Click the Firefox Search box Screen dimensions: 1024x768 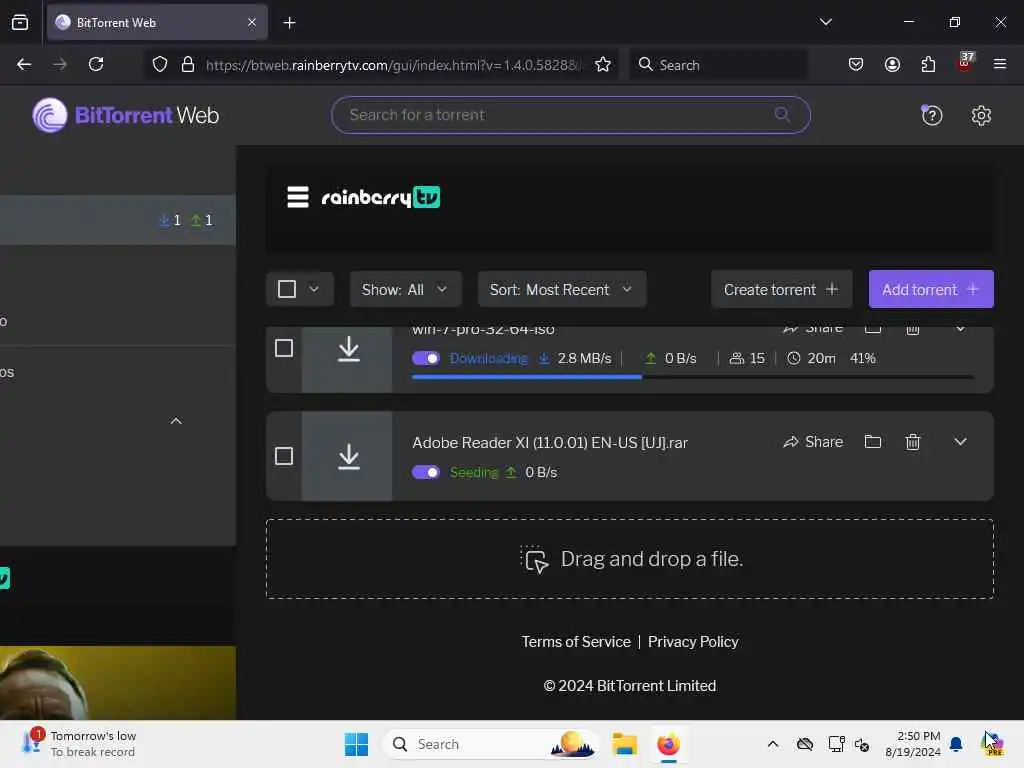point(718,64)
